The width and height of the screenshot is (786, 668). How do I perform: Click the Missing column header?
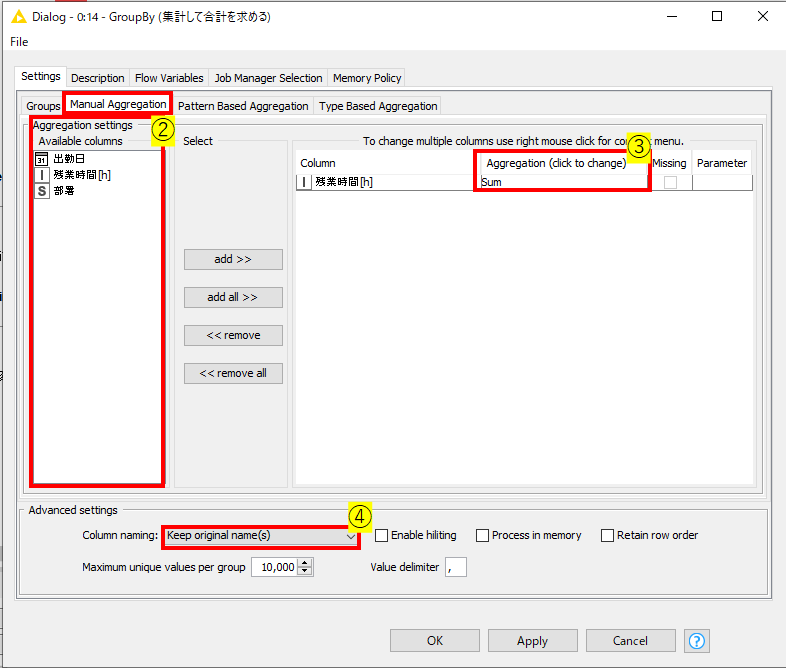tap(669, 163)
